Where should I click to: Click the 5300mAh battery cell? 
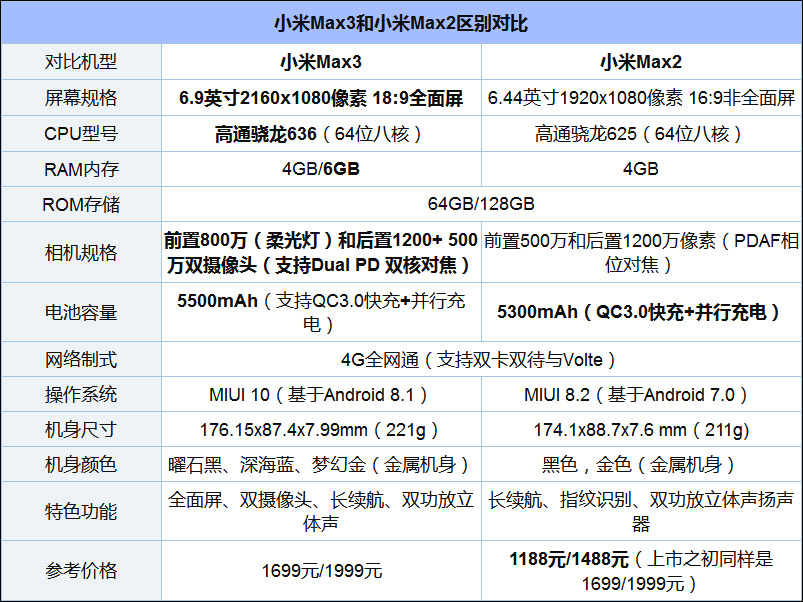pyautogui.click(x=641, y=312)
